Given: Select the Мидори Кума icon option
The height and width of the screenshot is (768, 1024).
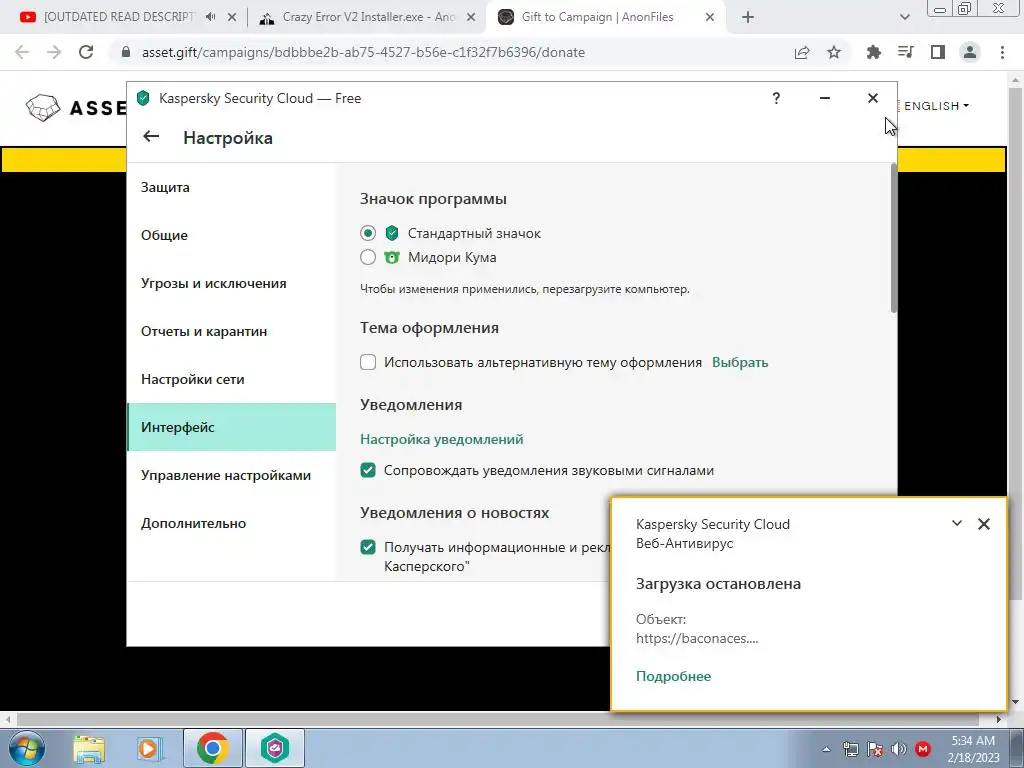Looking at the screenshot, I should (x=368, y=257).
